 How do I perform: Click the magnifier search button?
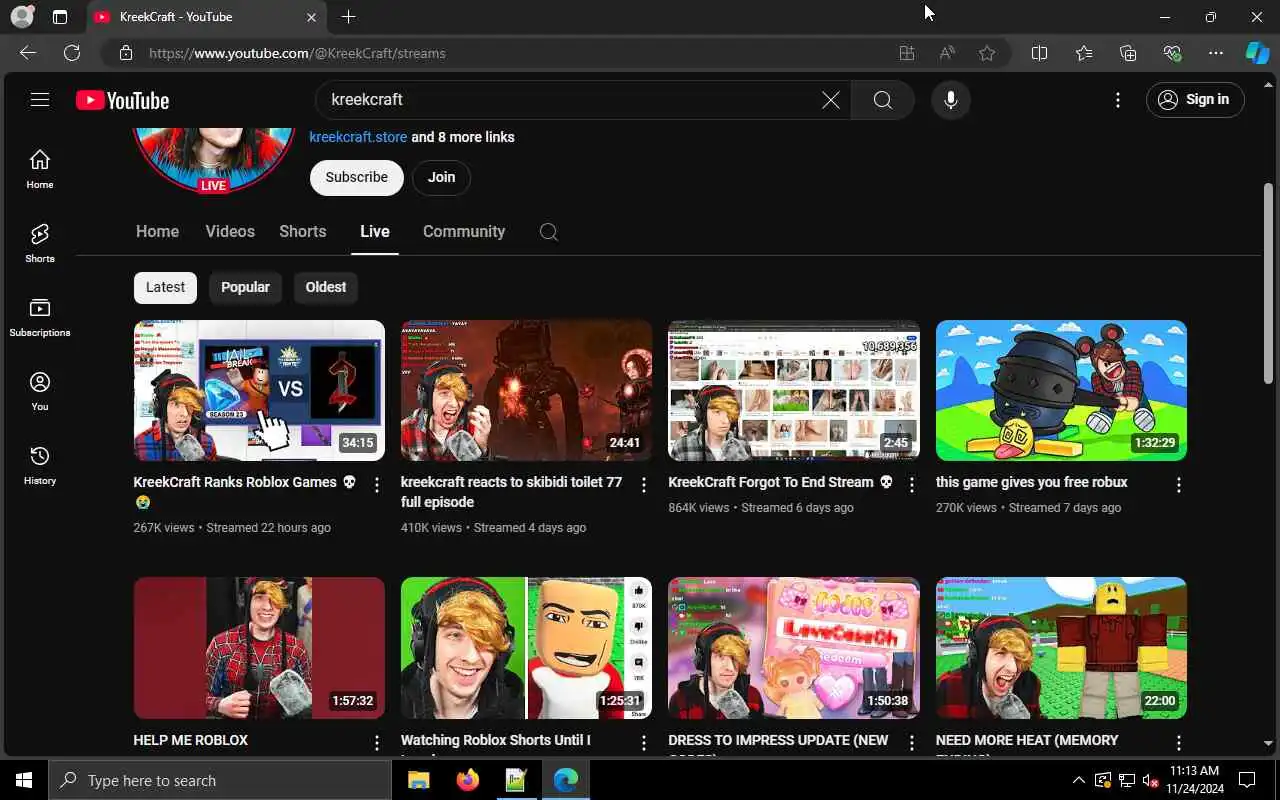point(882,100)
